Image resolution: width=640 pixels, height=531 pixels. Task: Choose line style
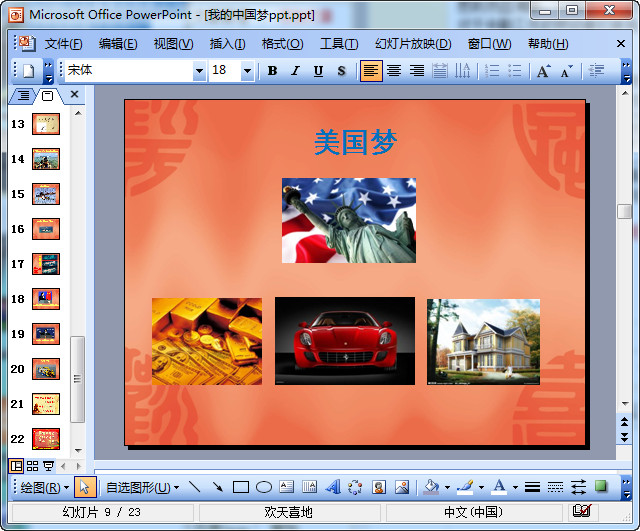(532, 487)
